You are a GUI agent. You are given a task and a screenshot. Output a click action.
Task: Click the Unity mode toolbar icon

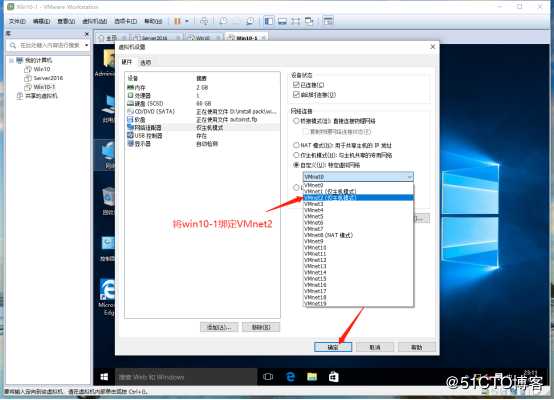point(309,21)
